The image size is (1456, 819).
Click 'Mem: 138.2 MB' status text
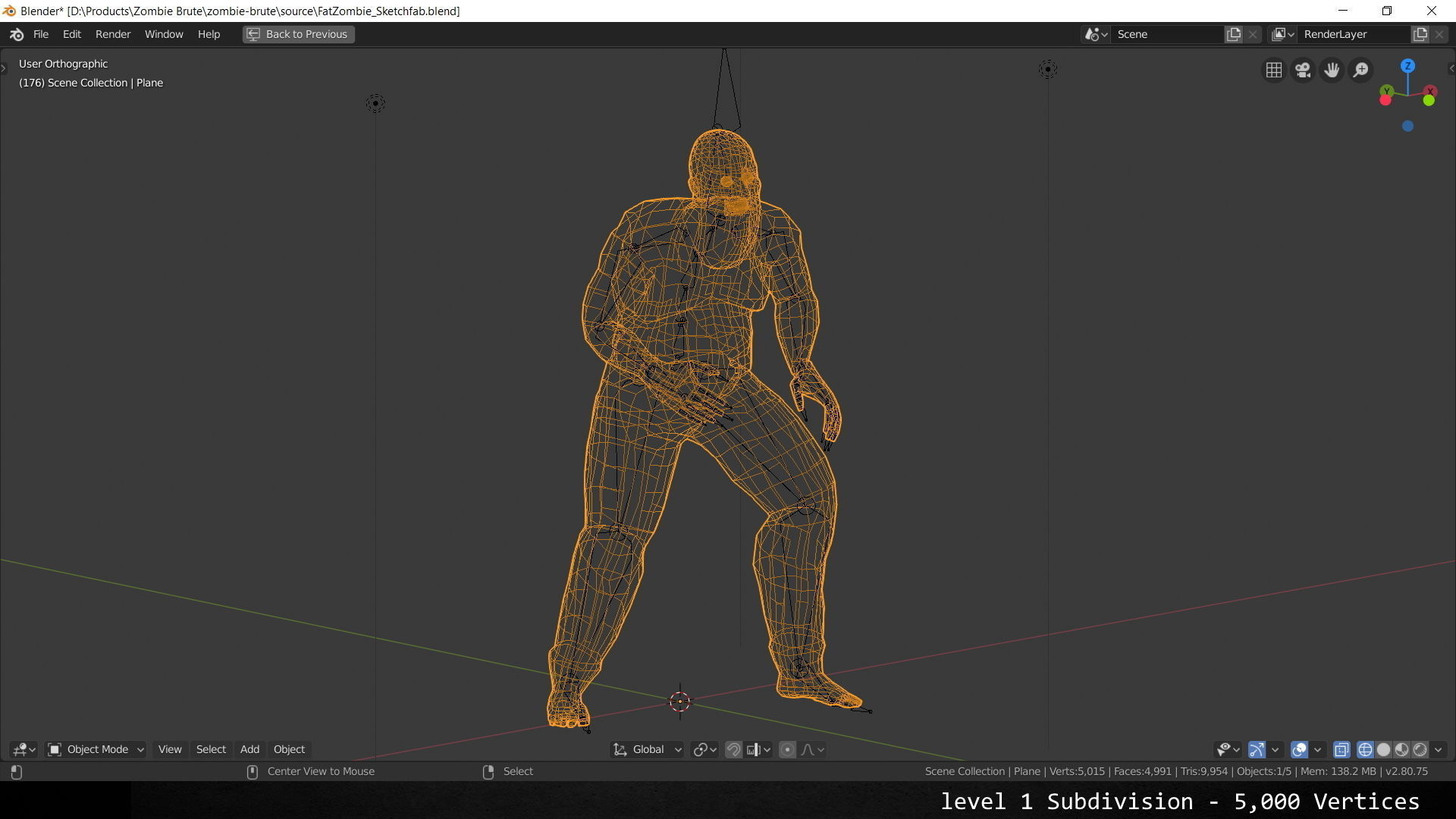[1338, 771]
